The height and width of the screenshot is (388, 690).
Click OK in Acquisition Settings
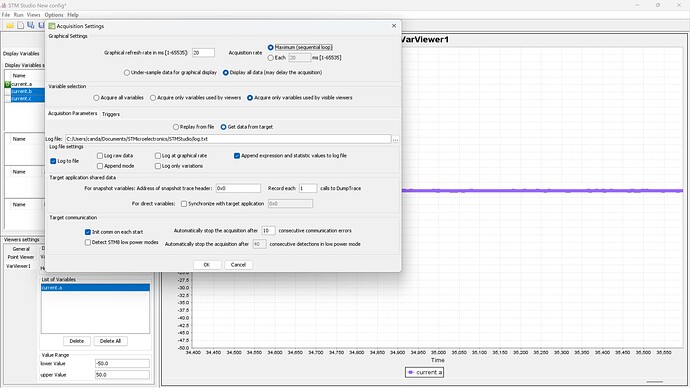tap(207, 265)
